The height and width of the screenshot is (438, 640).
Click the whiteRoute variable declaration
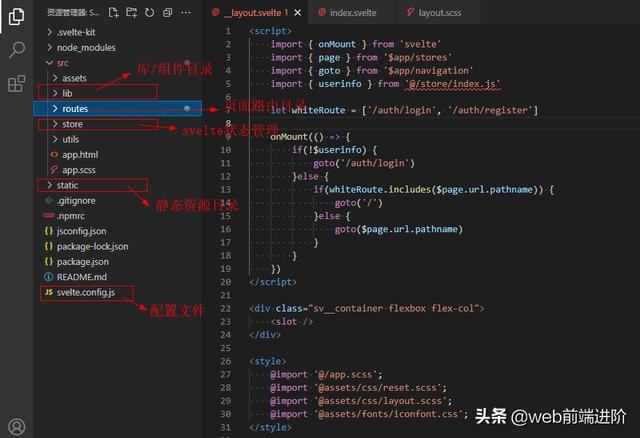(318, 110)
